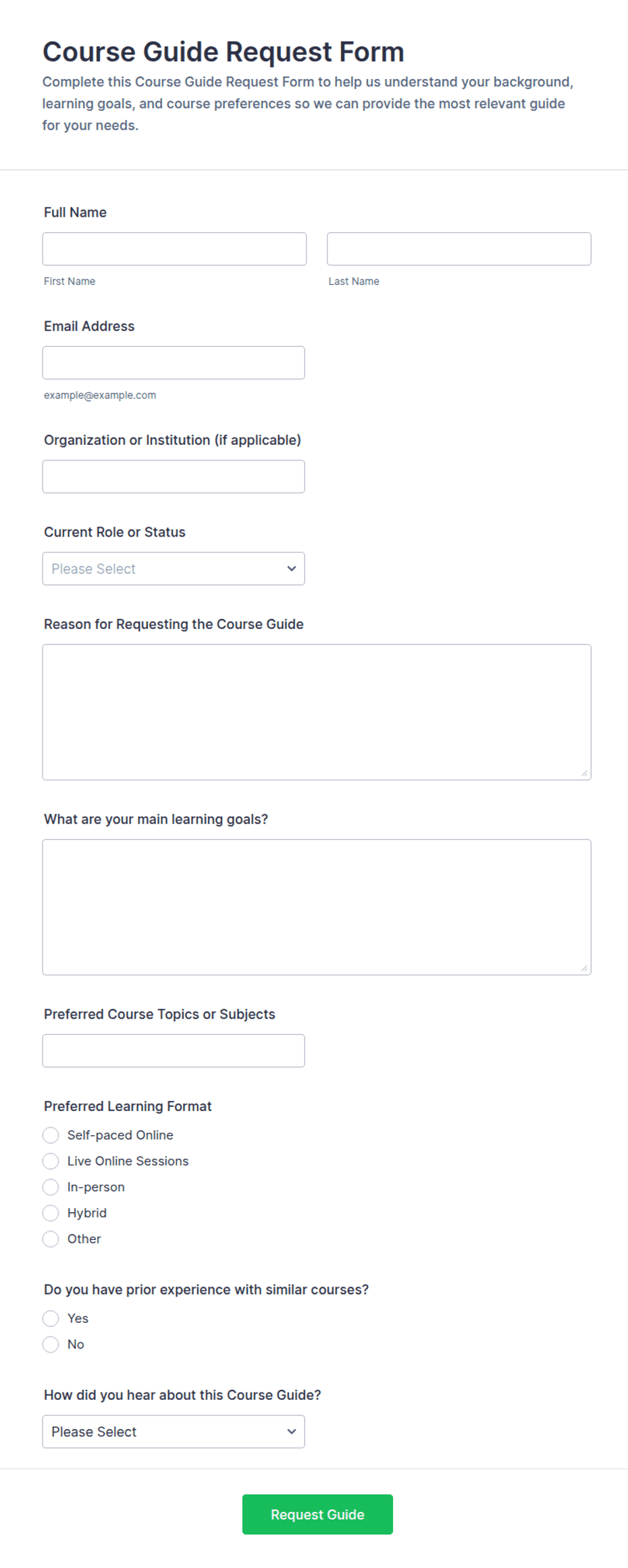The image size is (628, 1568).
Task: Pick the Hybrid learning format
Action: [51, 1213]
